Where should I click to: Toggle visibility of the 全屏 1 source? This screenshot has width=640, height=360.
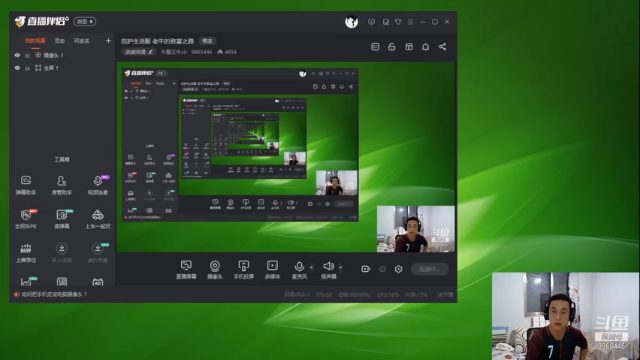[17, 68]
